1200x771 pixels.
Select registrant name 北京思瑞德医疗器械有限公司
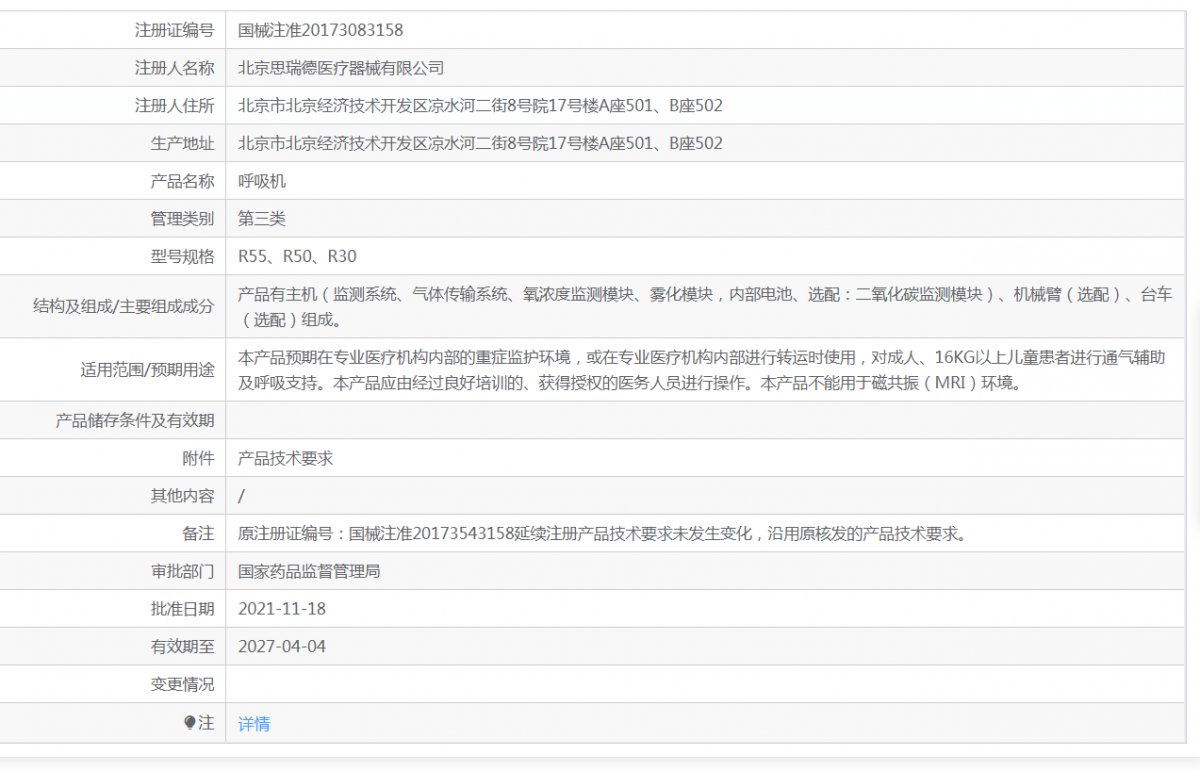click(341, 68)
